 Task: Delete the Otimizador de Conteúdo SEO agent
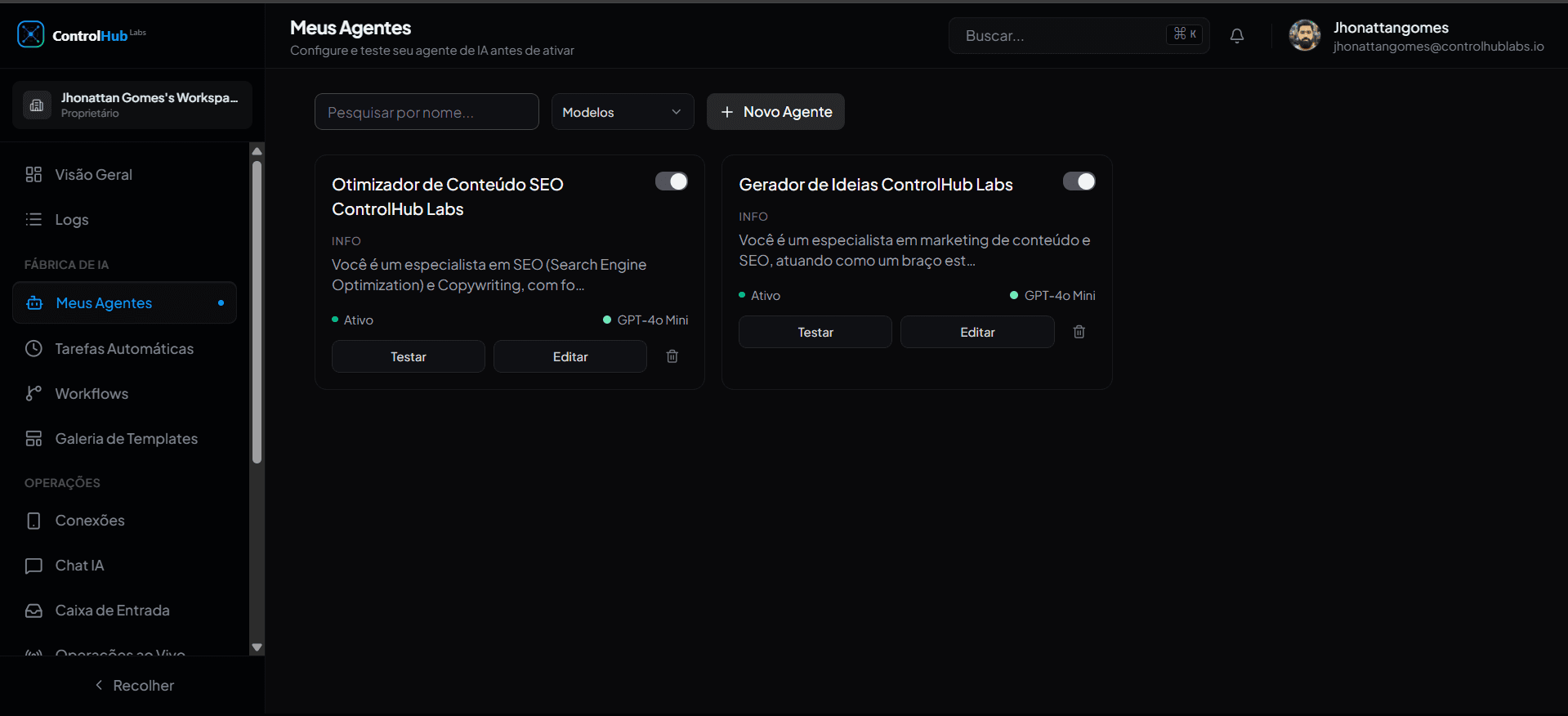pyautogui.click(x=672, y=356)
